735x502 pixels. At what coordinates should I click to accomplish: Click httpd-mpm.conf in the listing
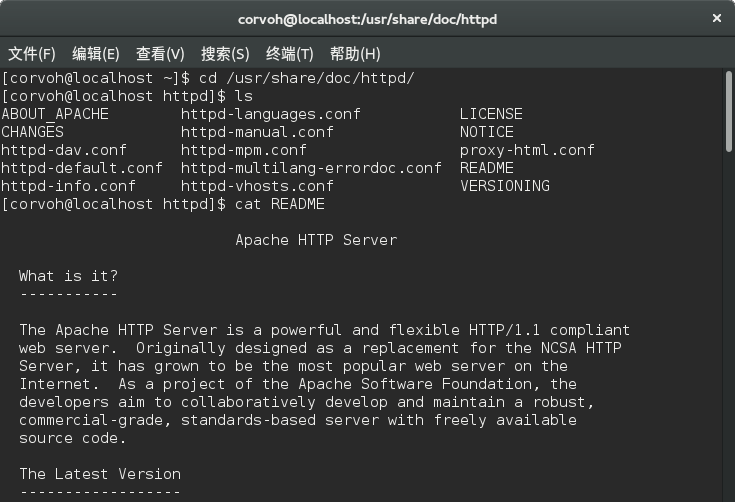[244, 150]
